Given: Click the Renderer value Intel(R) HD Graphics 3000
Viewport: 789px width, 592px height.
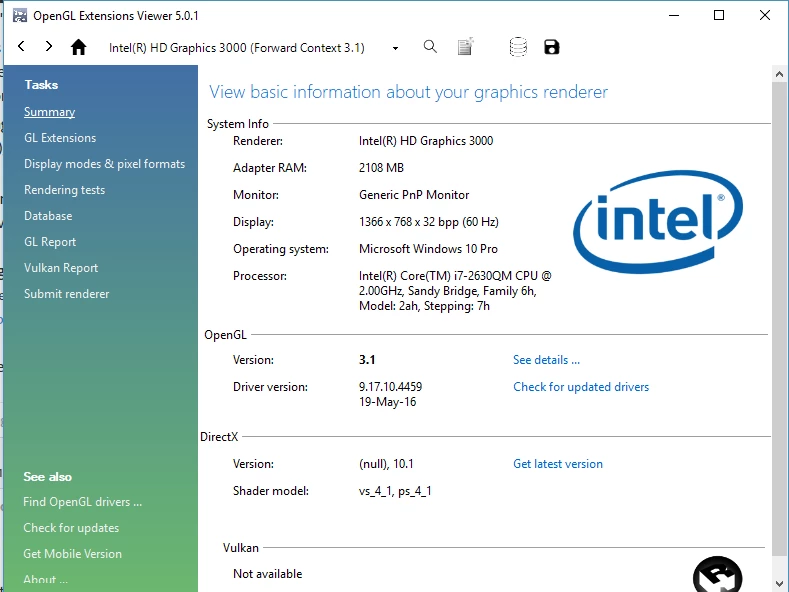Looking at the screenshot, I should pos(426,141).
